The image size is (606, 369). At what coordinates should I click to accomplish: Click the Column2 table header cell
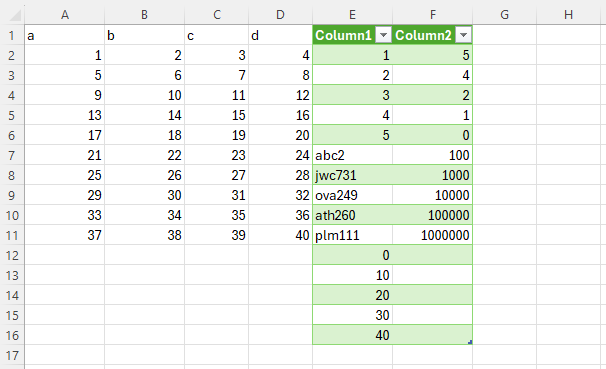[x=432, y=35]
